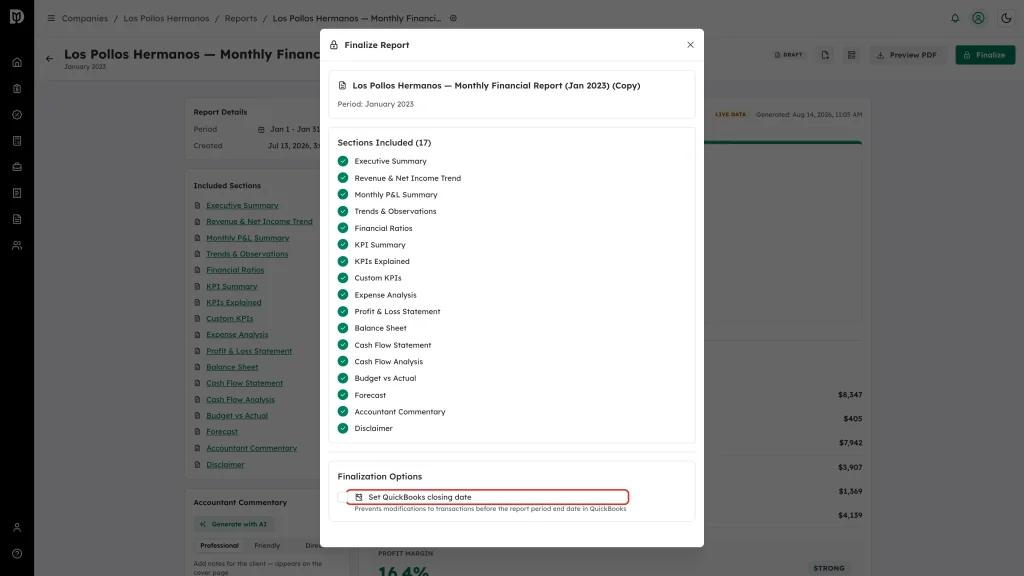1024x576 pixels.
Task: Open the Financial Ratios section link
Action: coord(235,270)
